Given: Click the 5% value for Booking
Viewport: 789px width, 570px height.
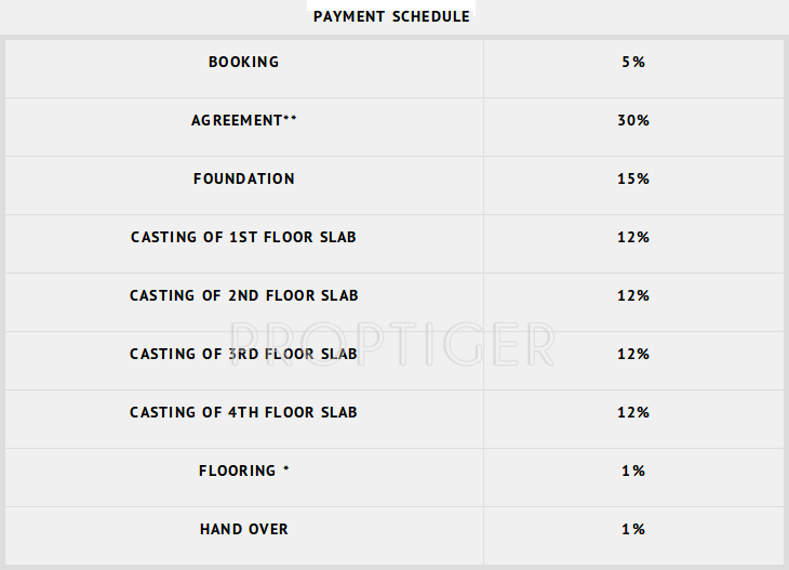Looking at the screenshot, I should 633,62.
